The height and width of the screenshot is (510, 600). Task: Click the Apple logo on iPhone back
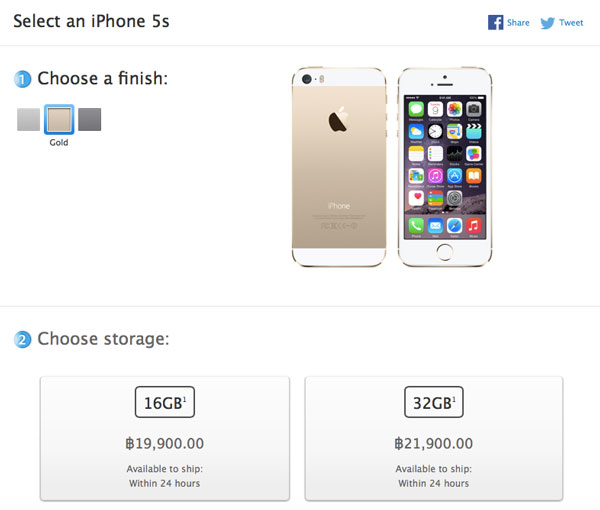(339, 120)
